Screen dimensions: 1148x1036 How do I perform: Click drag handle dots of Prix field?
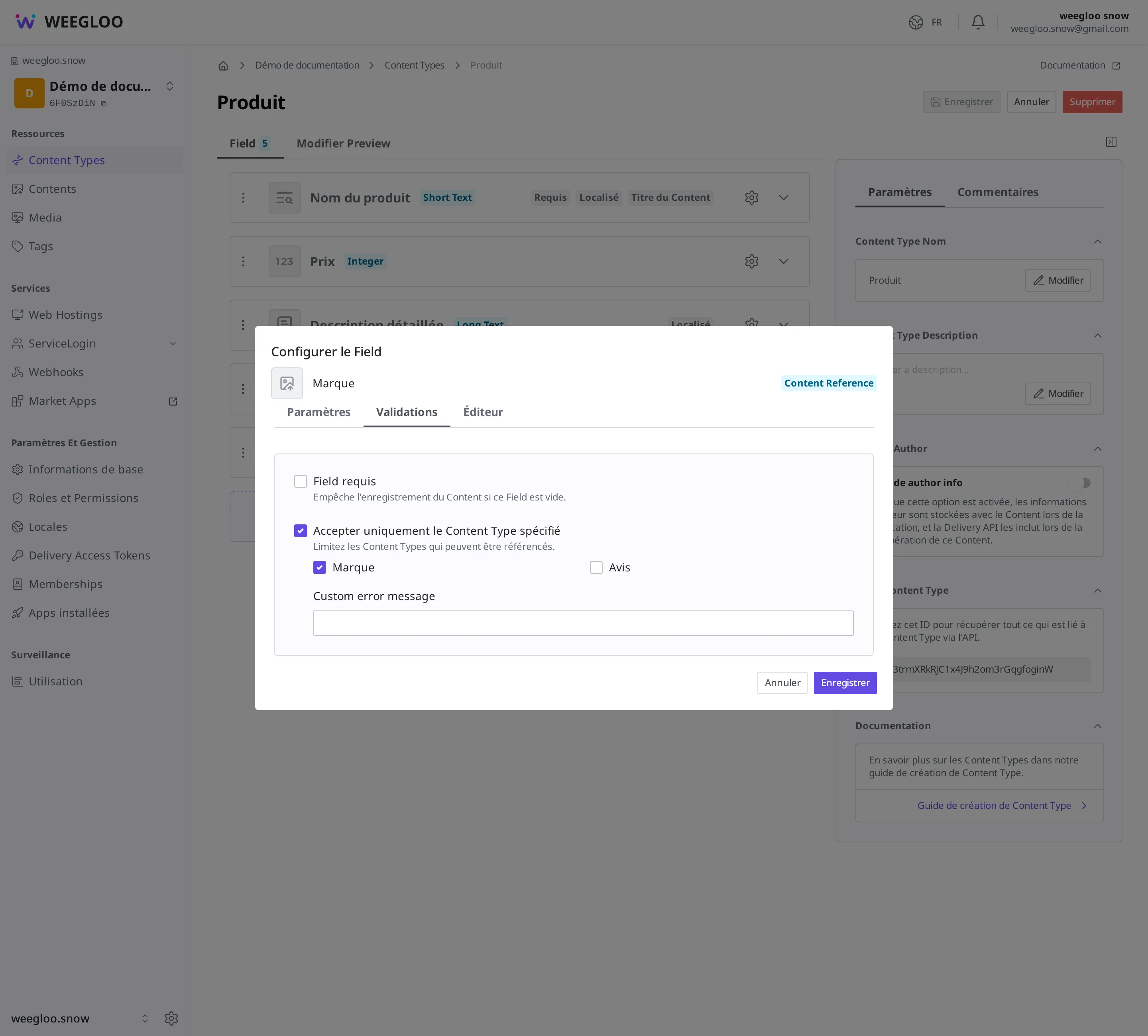tap(243, 261)
